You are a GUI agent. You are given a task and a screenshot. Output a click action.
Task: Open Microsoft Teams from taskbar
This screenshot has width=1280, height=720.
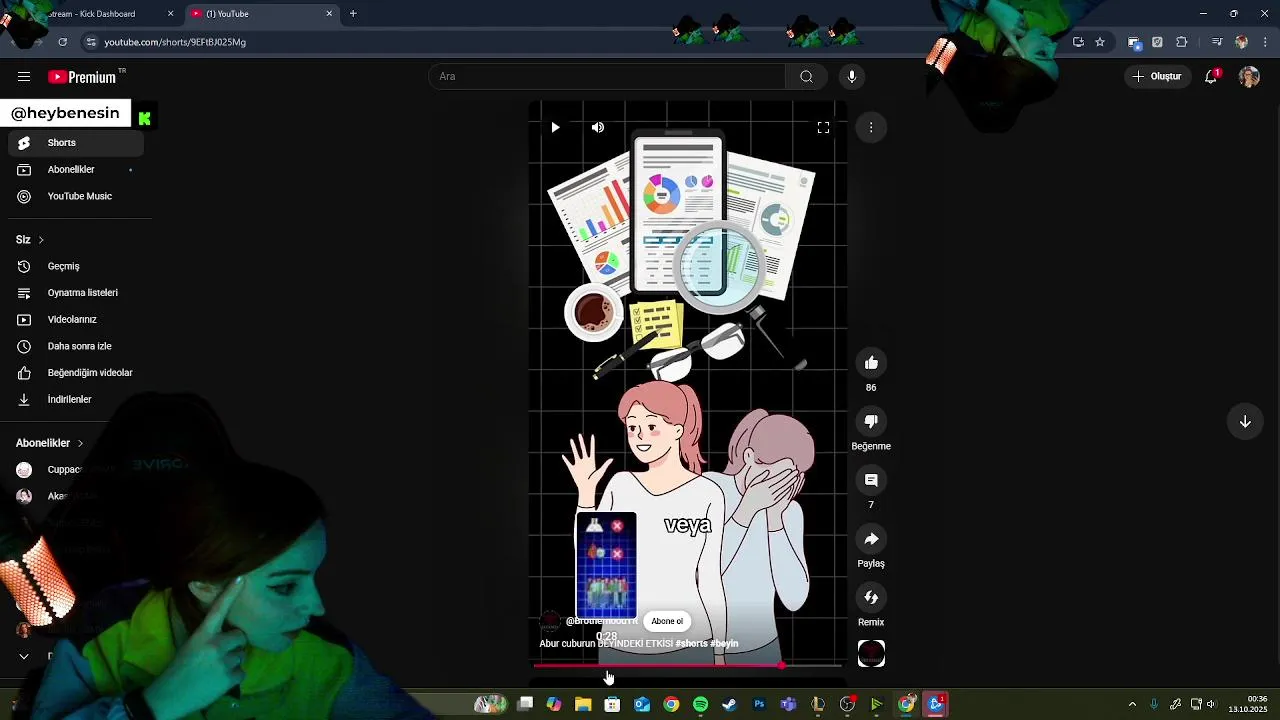click(x=788, y=705)
